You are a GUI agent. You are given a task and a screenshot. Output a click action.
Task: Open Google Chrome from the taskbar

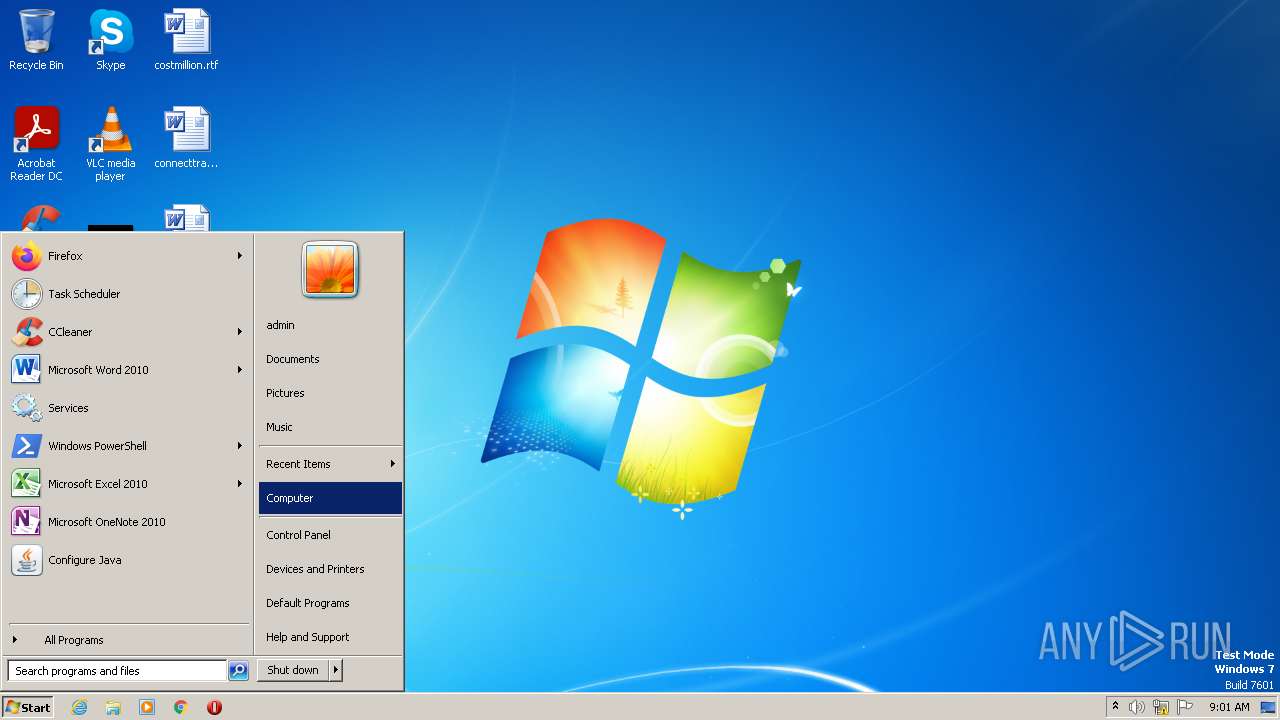(181, 707)
